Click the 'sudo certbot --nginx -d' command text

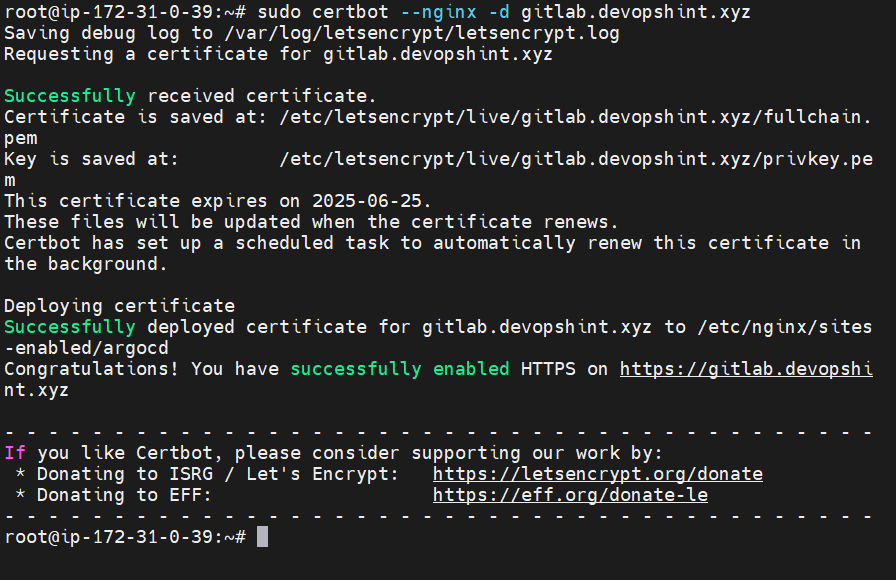383,12
